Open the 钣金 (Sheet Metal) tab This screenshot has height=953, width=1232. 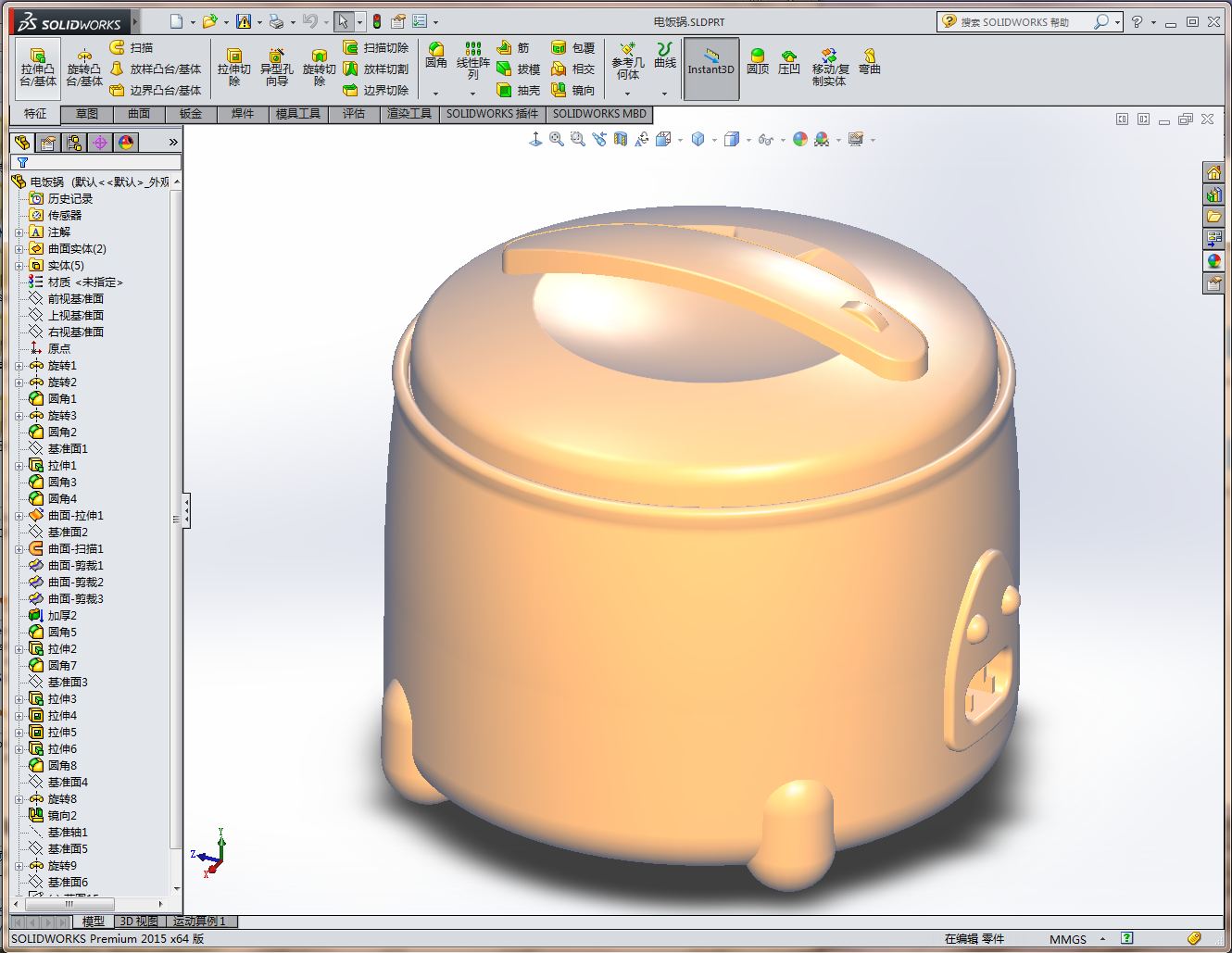(190, 114)
